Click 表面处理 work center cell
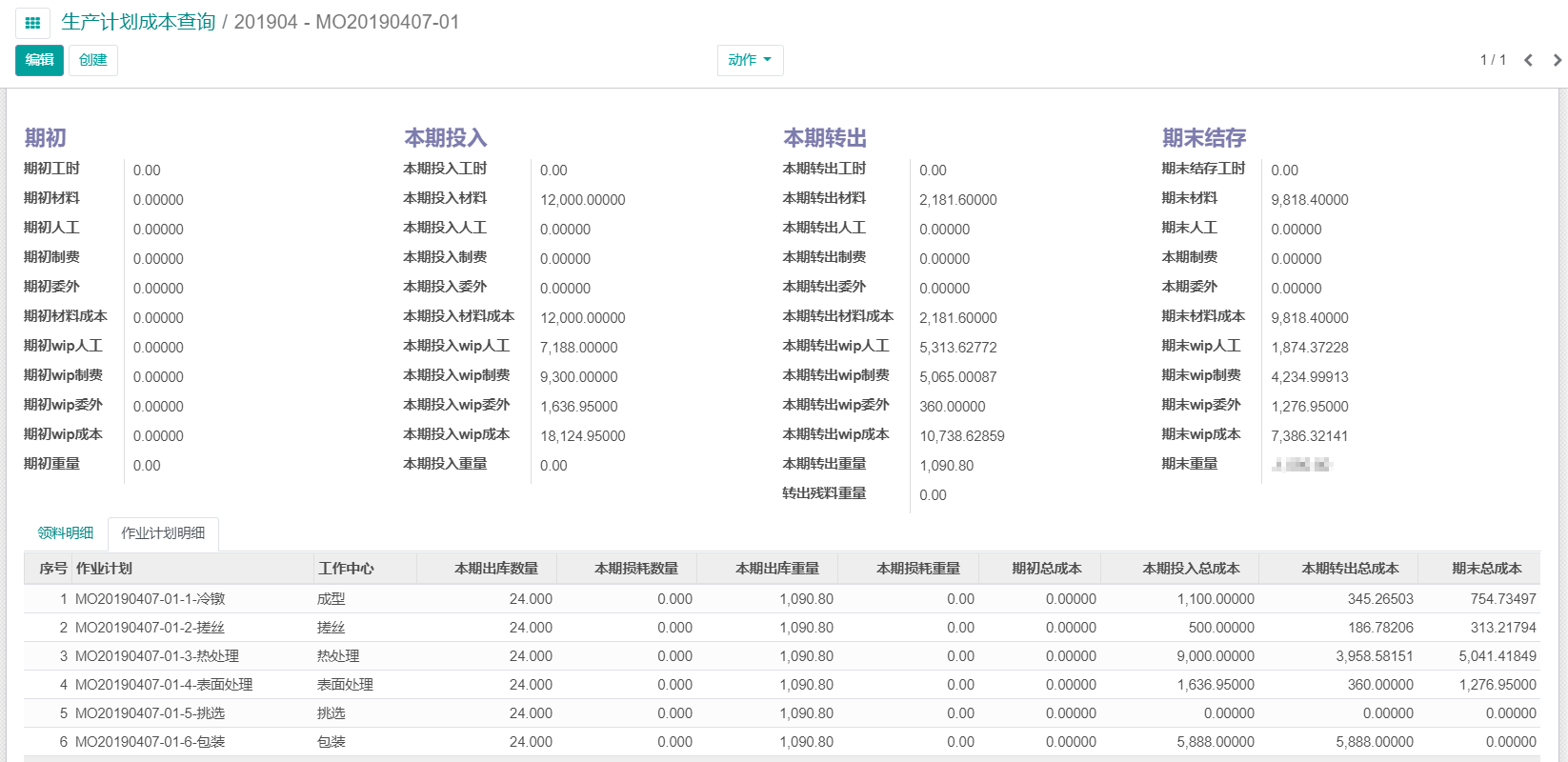The width and height of the screenshot is (1568, 762). [345, 685]
